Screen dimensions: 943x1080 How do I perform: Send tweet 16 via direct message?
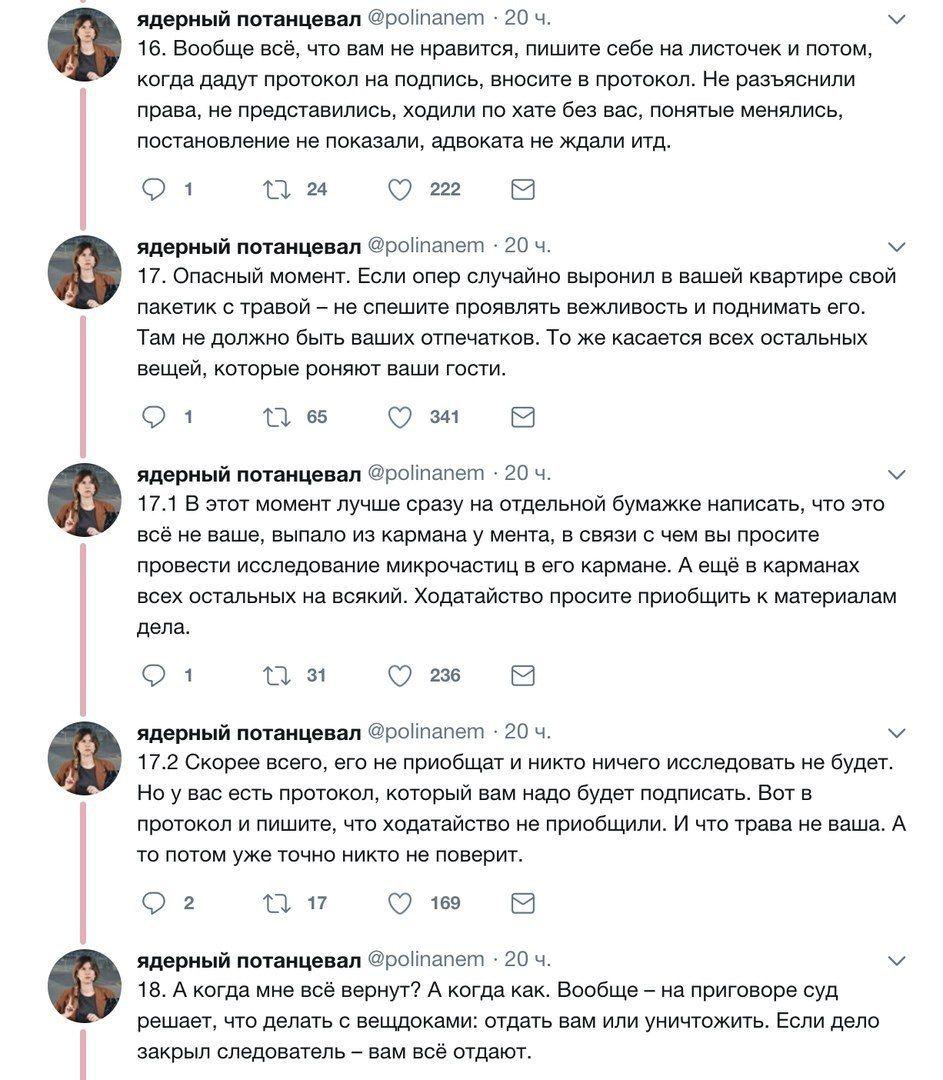(522, 189)
